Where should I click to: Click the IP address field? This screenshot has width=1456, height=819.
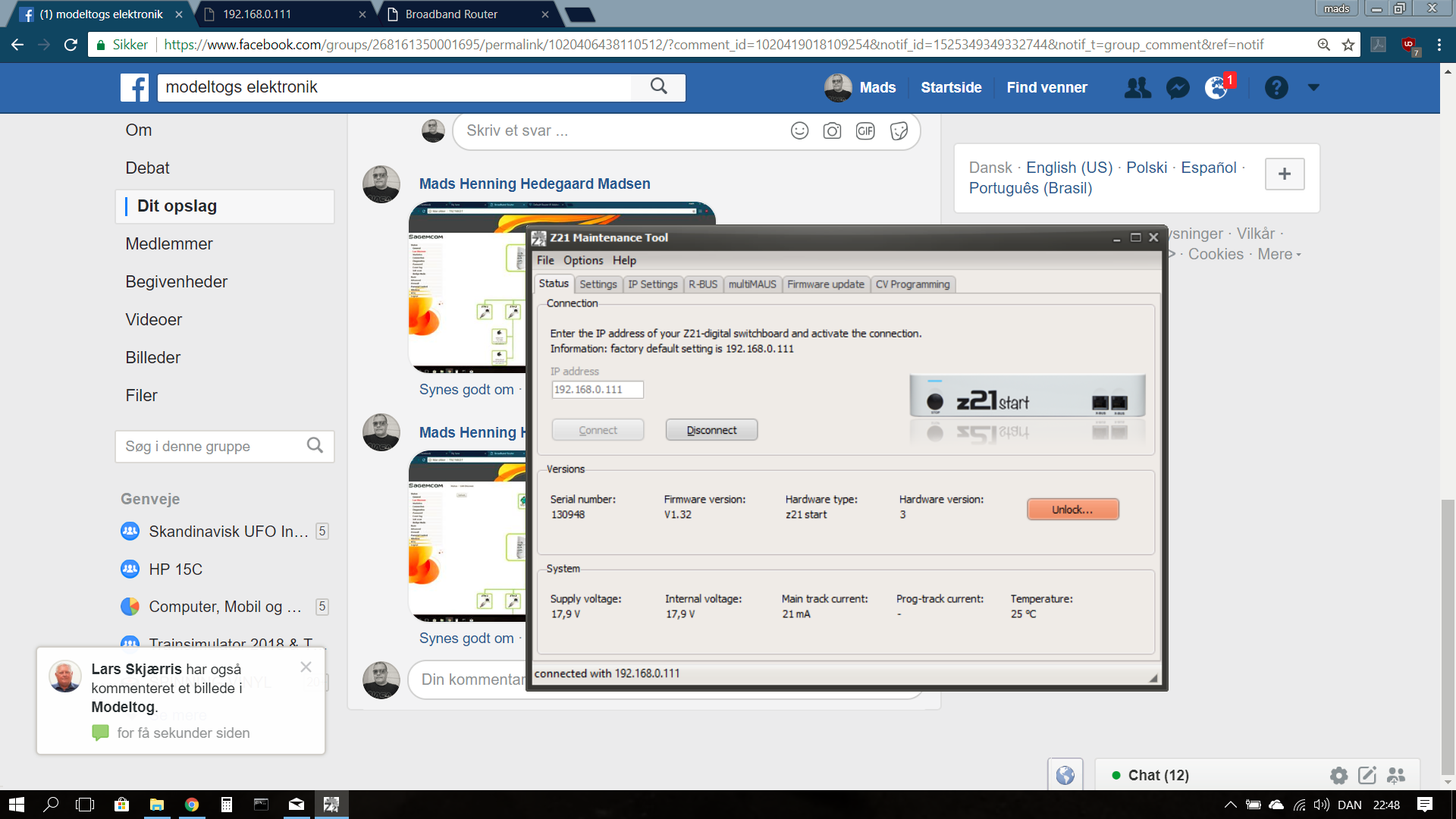[x=598, y=389]
